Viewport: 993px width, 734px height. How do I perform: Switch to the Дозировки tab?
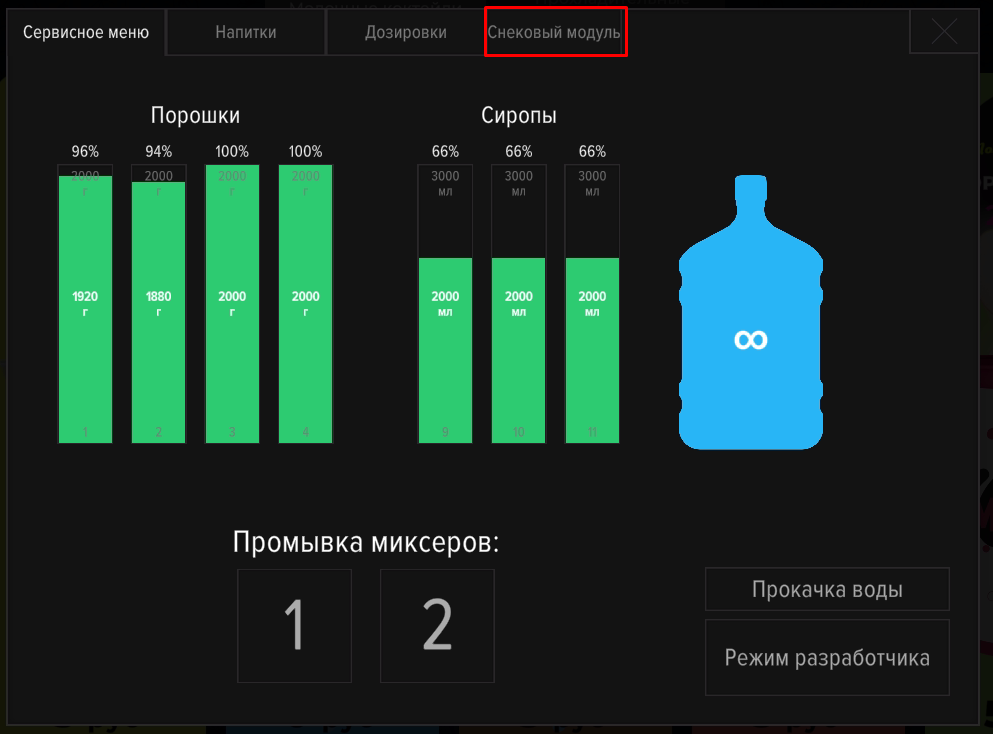click(405, 33)
